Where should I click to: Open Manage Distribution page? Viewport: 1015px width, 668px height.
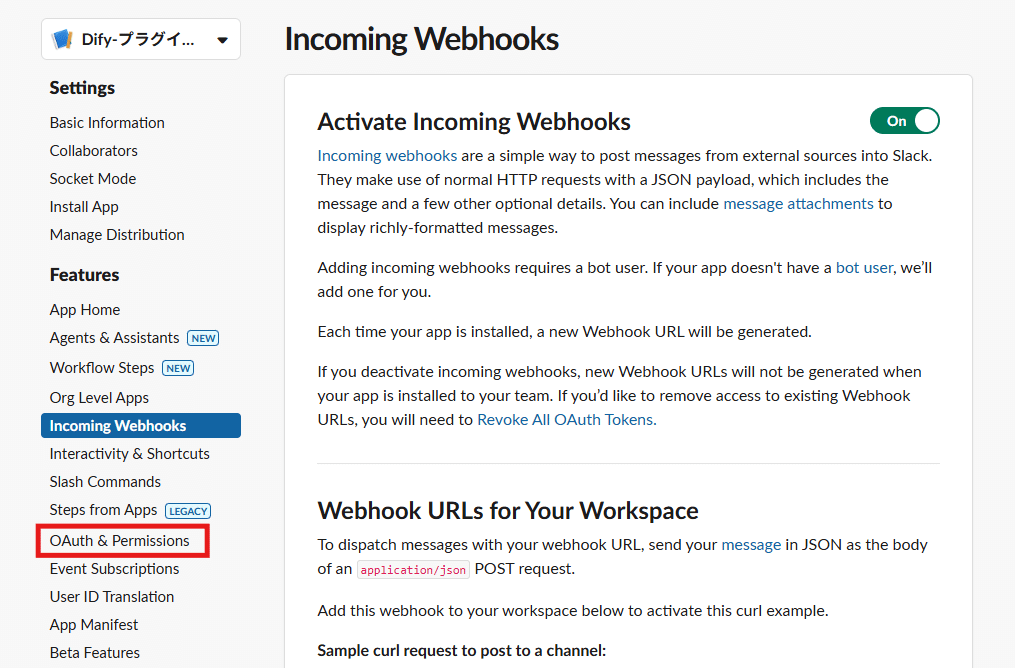pyautogui.click(x=117, y=235)
